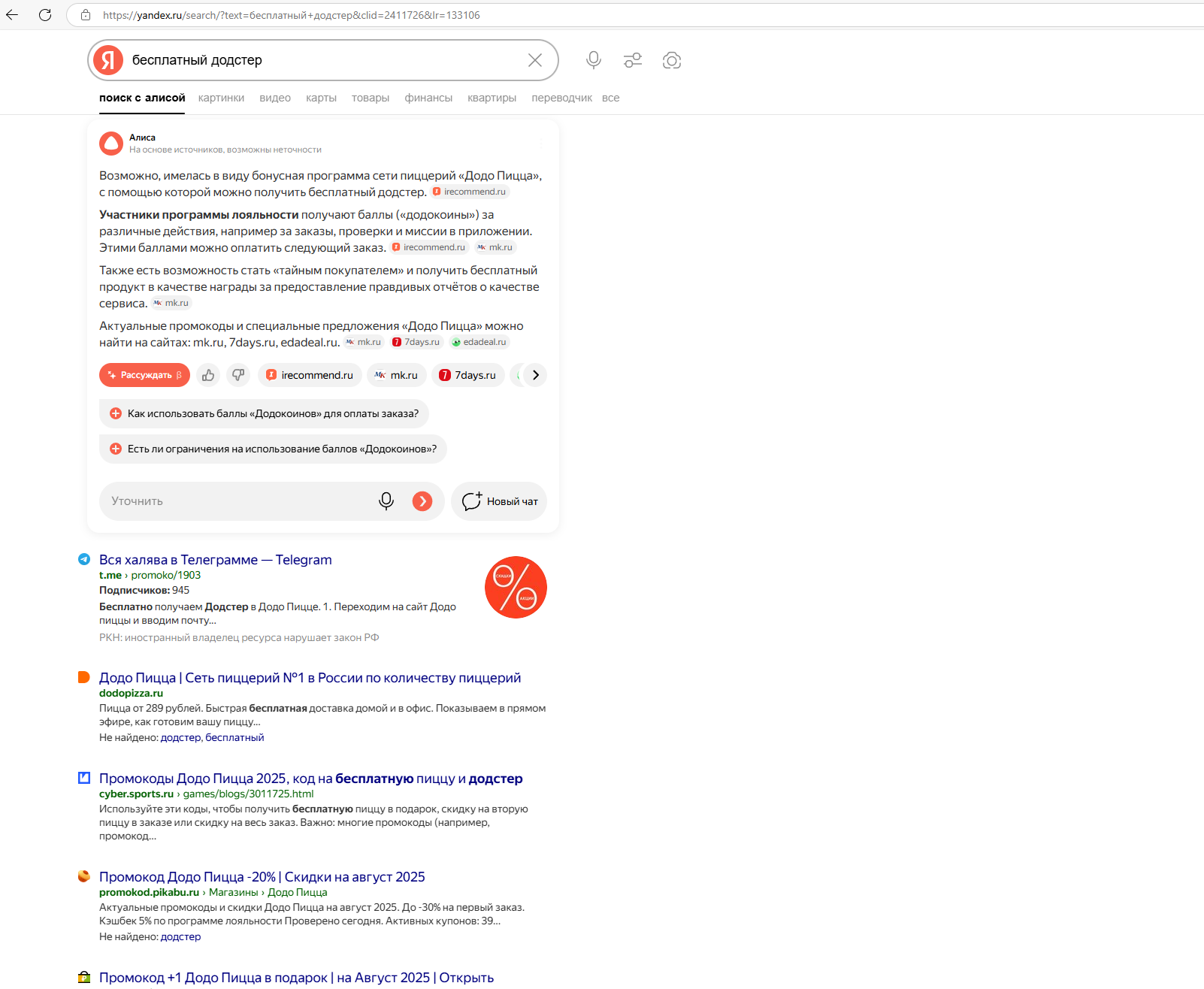Switch to переводчик tab
The height and width of the screenshot is (989, 1204).
561,98
